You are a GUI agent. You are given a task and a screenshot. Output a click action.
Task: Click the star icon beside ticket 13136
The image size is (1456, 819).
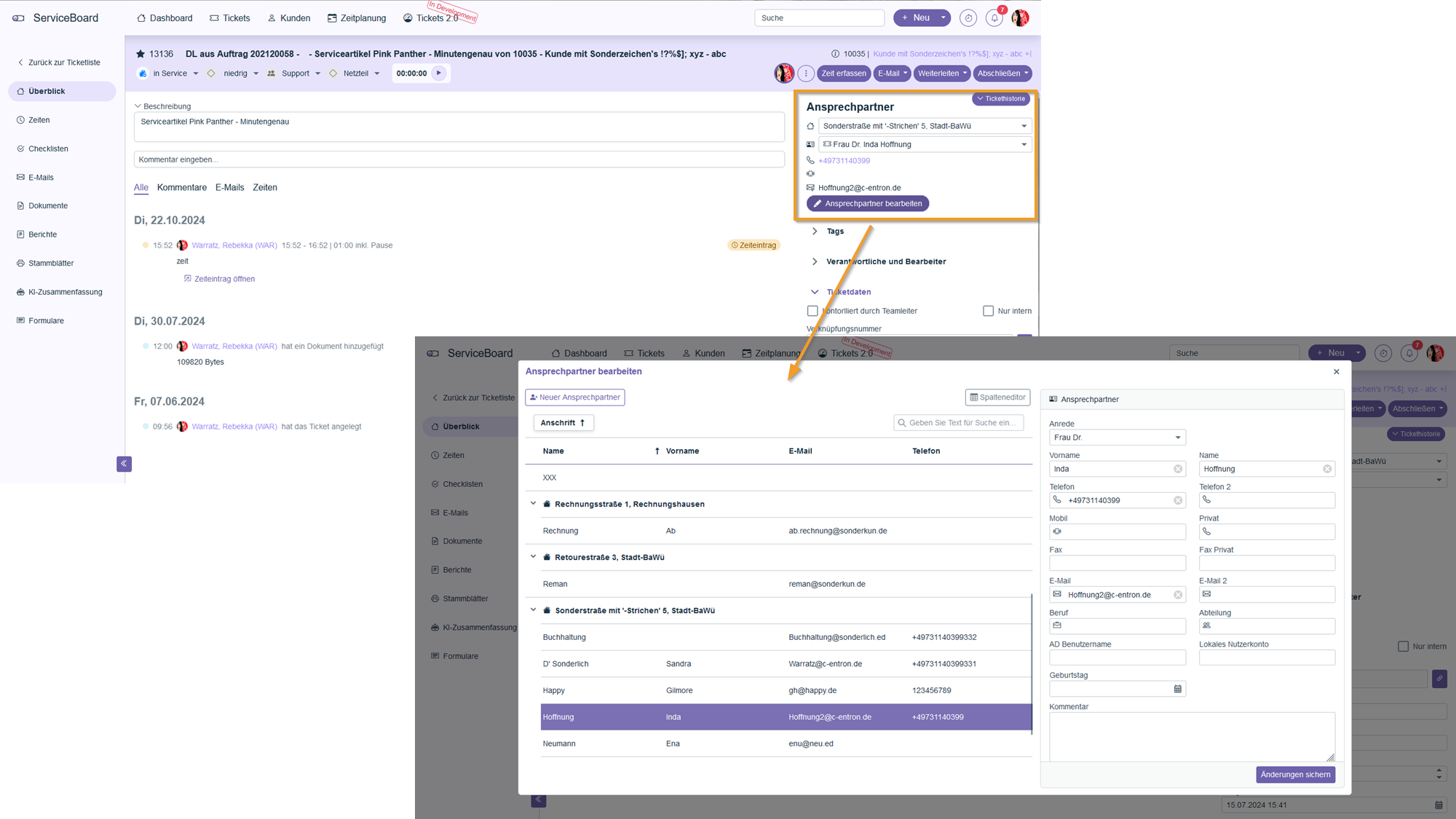pyautogui.click(x=141, y=54)
